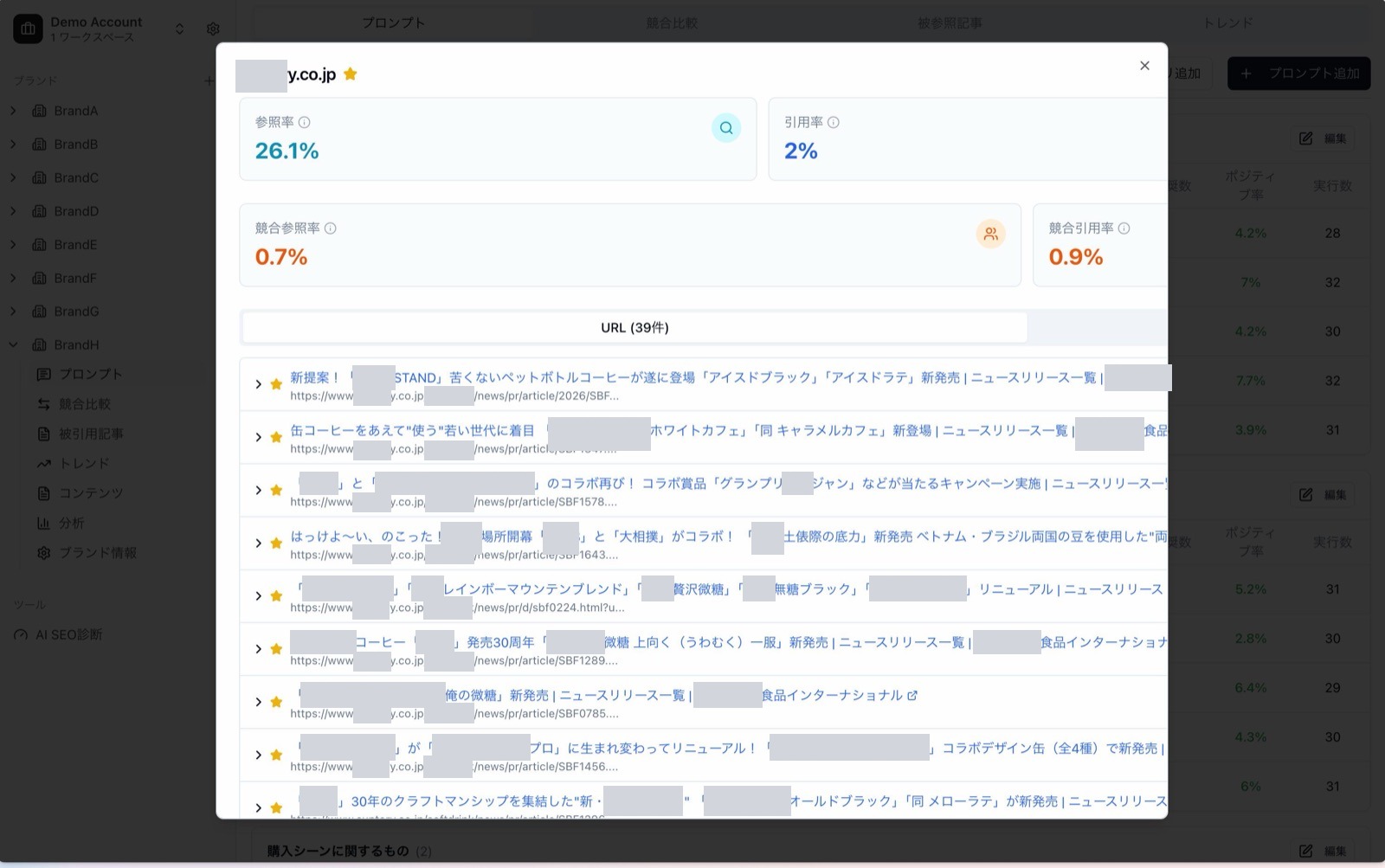Toggle the star on the 缶コーヒーをあえて row
The height and width of the screenshot is (868, 1385).
[276, 437]
